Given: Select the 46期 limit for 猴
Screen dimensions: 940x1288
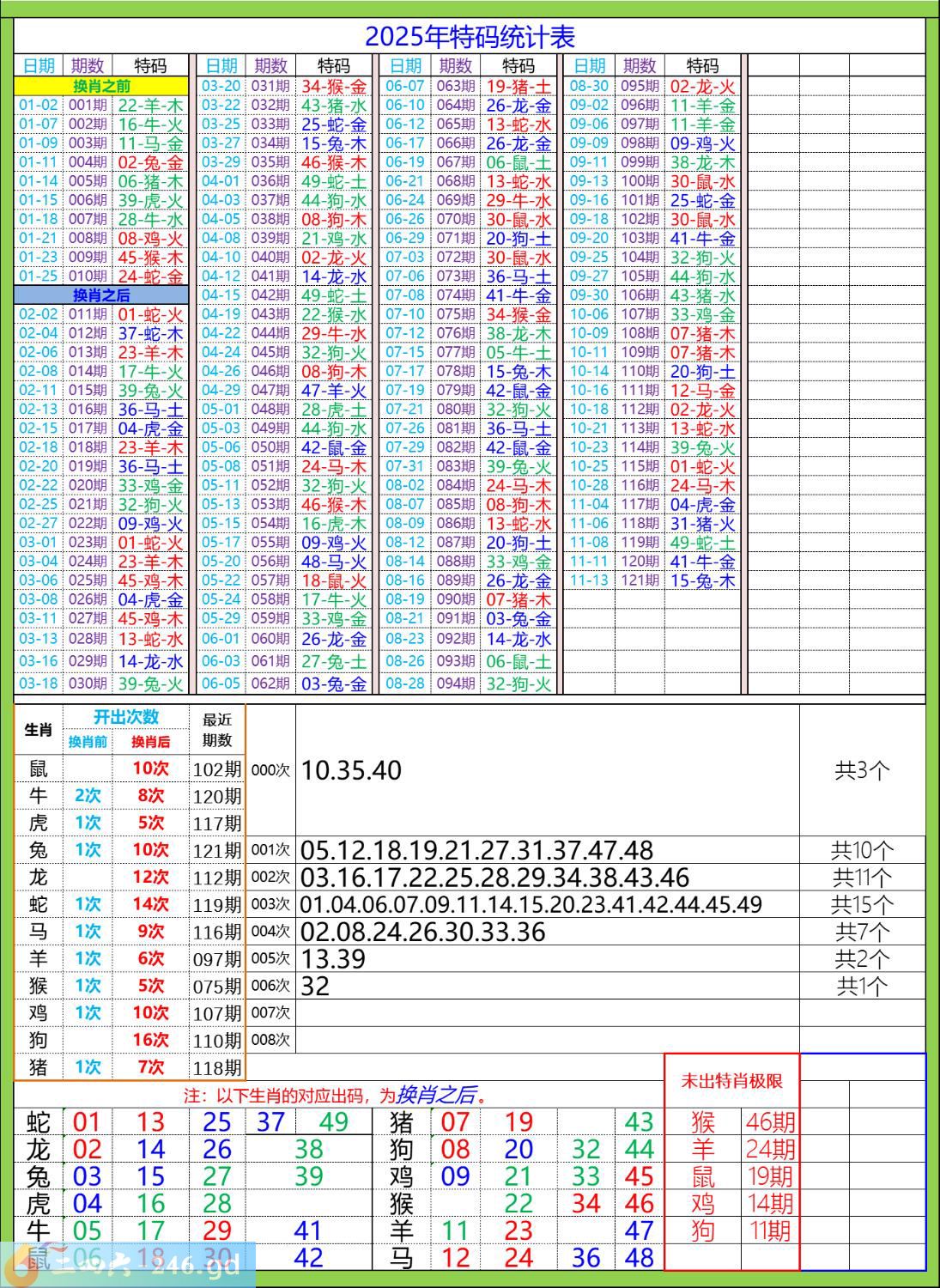Looking at the screenshot, I should (x=770, y=1121).
